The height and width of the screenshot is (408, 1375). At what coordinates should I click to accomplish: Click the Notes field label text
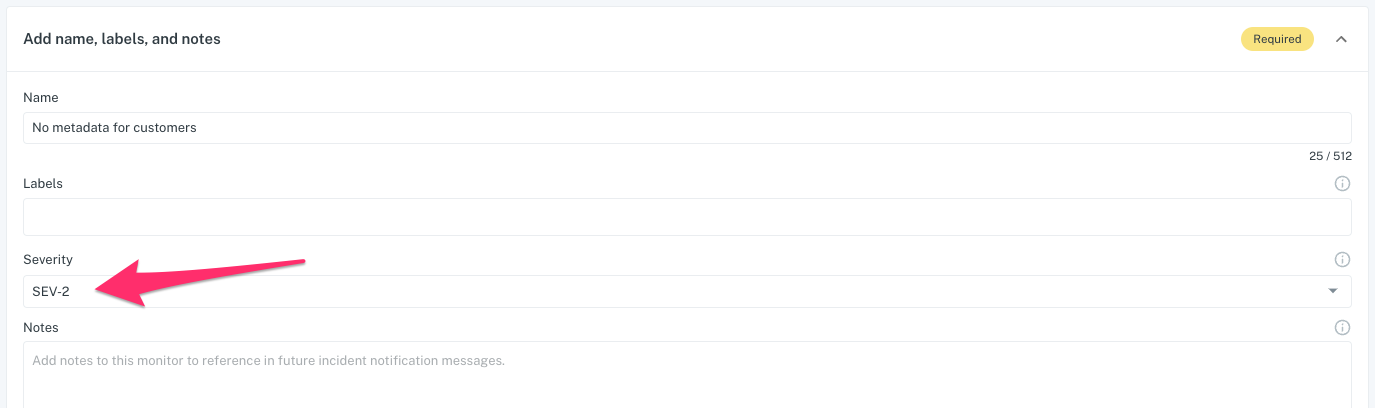41,328
